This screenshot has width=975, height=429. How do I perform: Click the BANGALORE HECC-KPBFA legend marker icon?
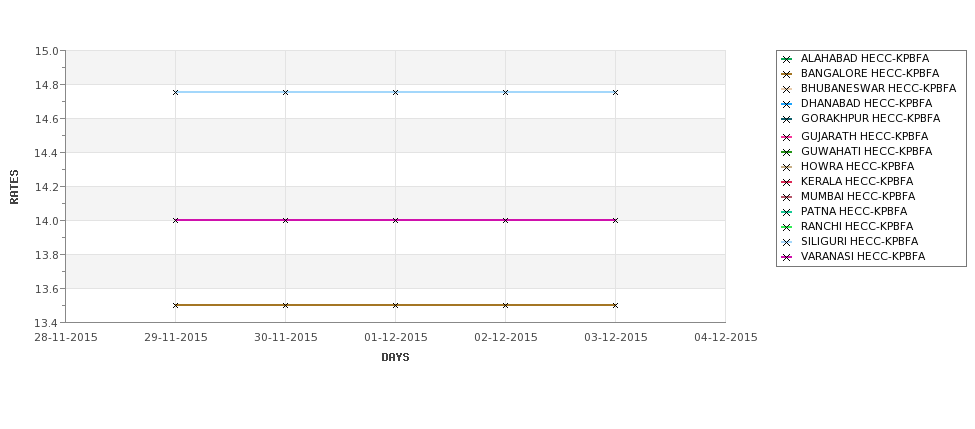coord(787,74)
